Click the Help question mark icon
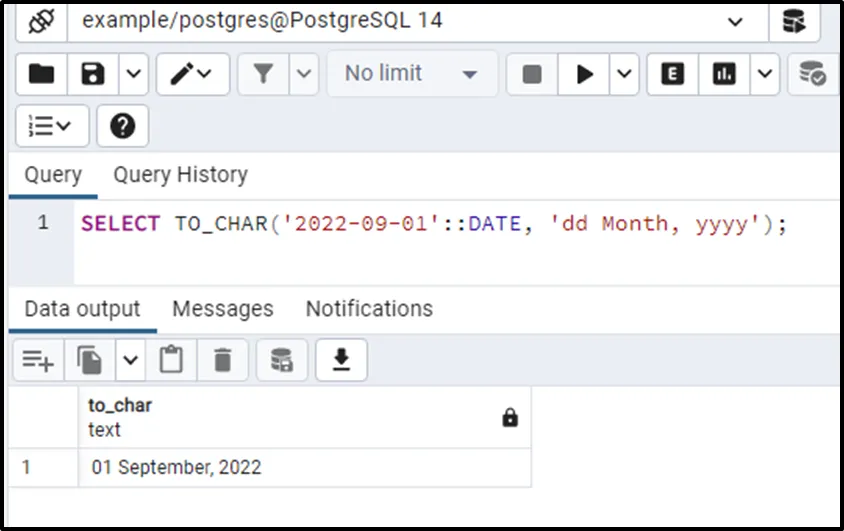Image resolution: width=844 pixels, height=531 pixels. pyautogui.click(x=122, y=126)
